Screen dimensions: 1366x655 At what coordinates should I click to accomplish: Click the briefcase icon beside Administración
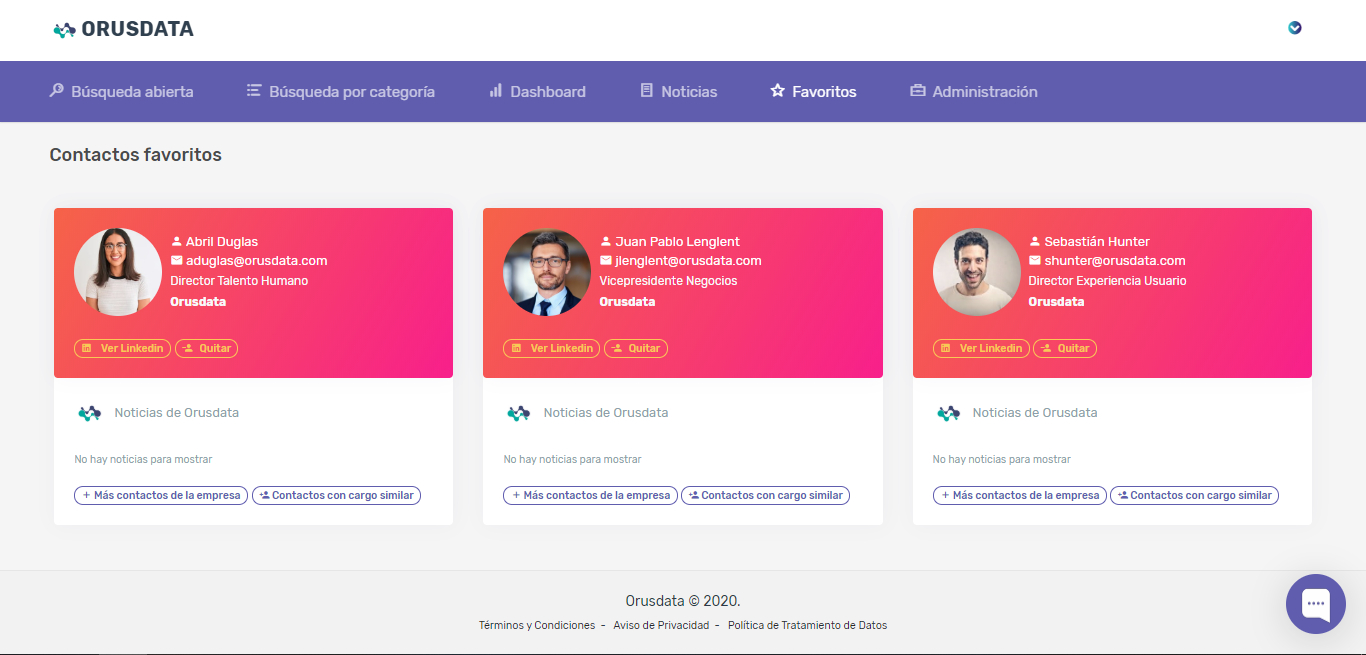(918, 90)
